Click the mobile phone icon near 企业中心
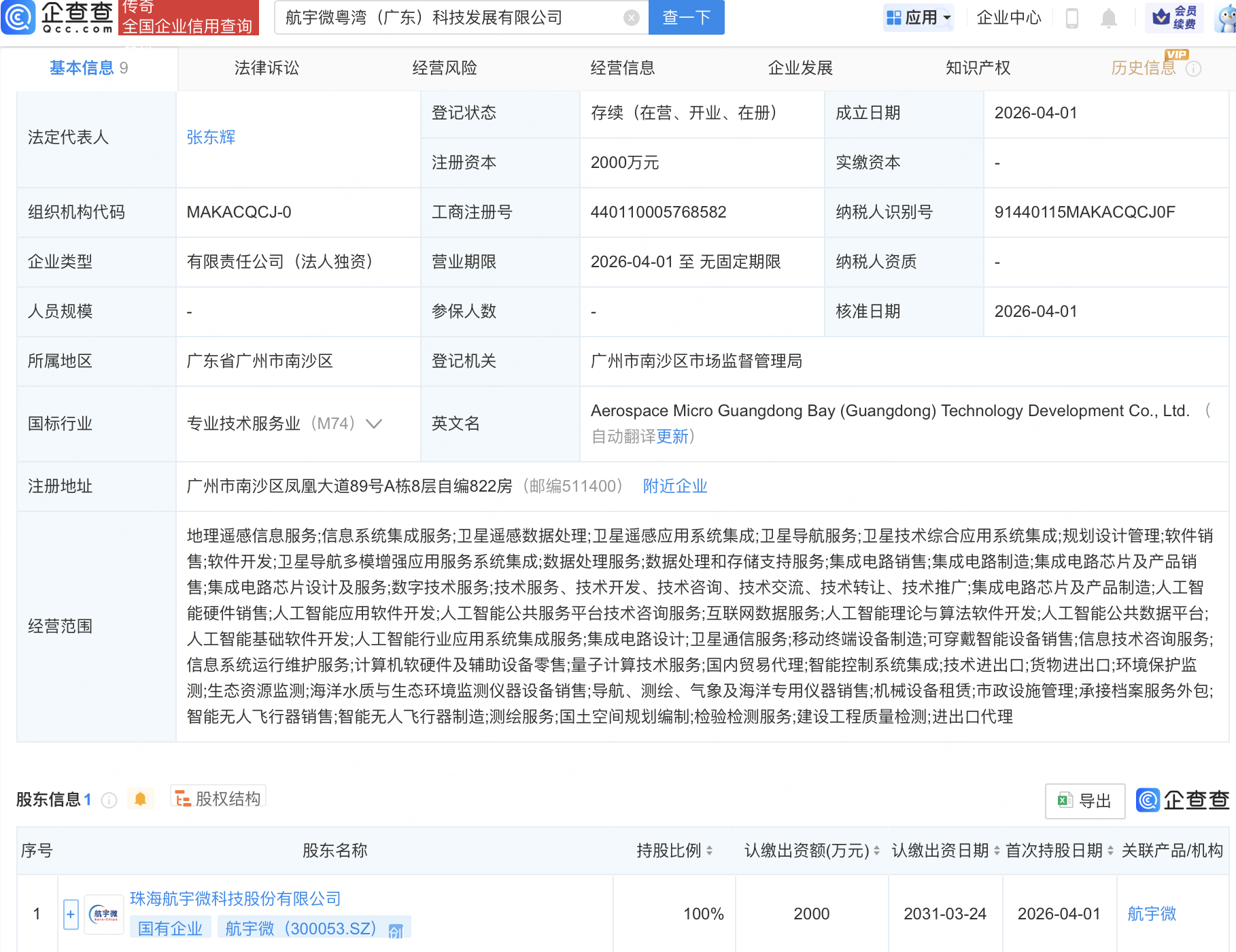 [1073, 18]
